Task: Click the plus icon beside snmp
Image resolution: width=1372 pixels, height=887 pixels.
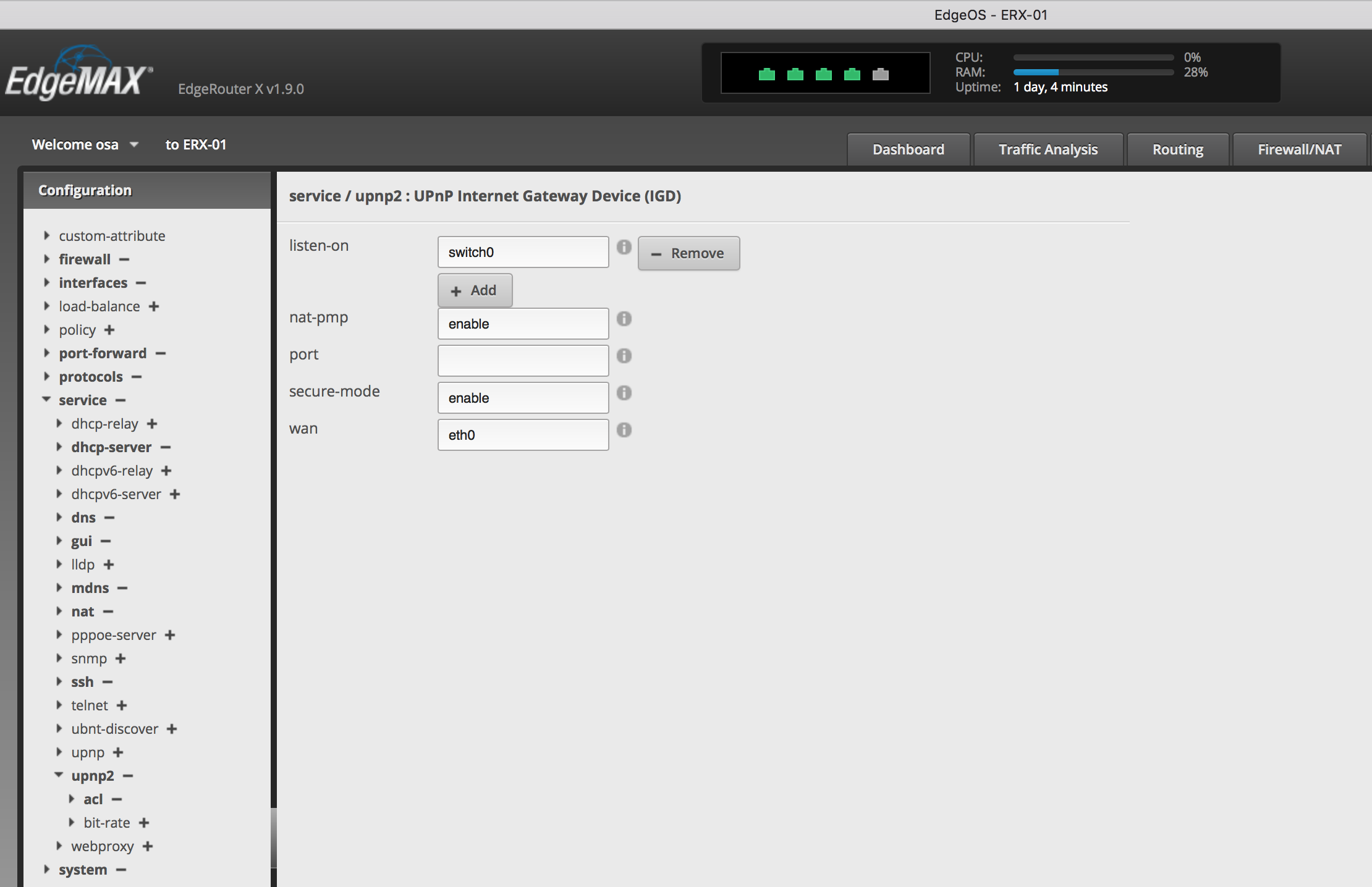Action: click(x=121, y=658)
